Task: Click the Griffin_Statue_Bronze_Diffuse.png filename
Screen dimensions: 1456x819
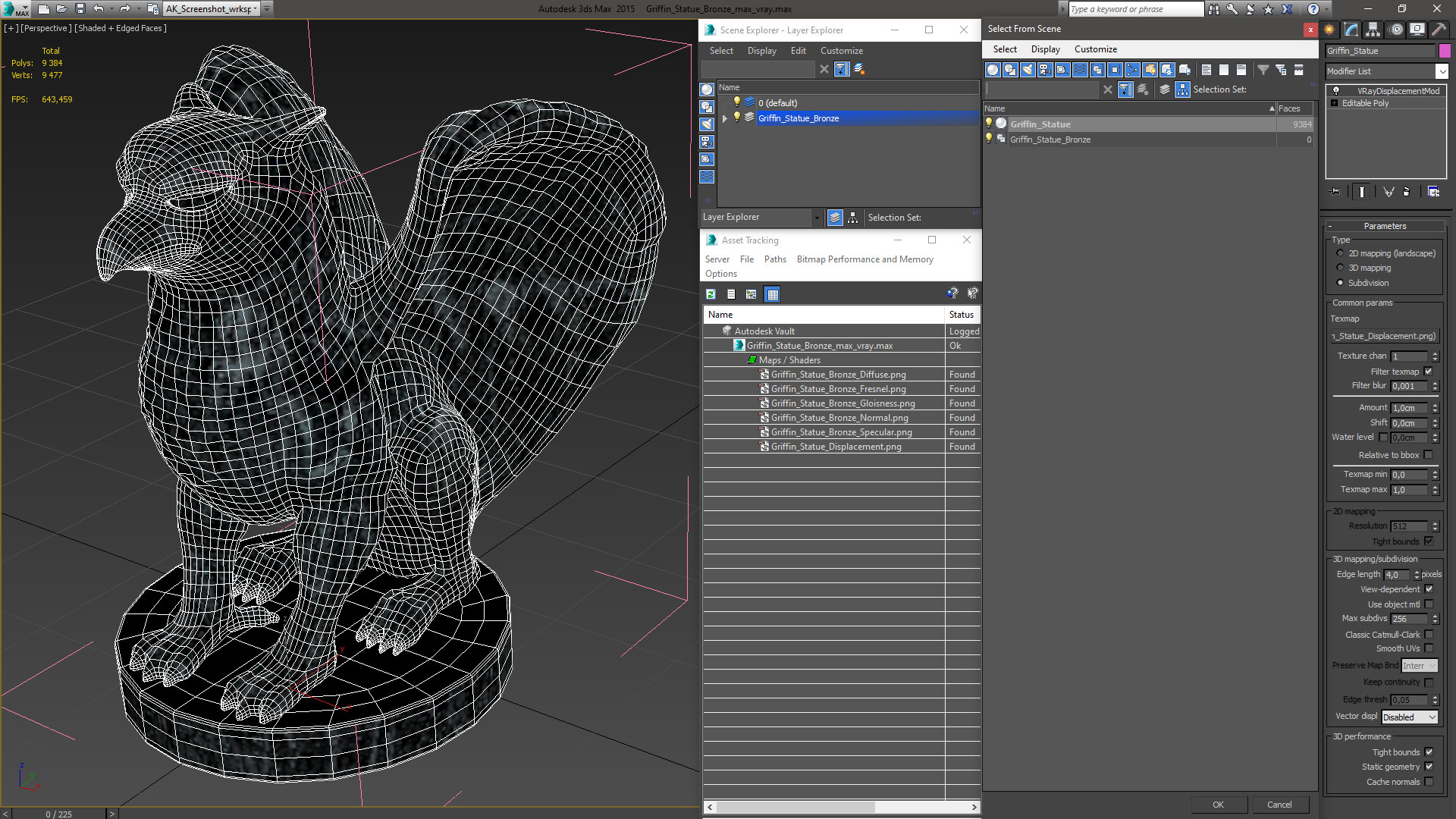Action: [838, 373]
